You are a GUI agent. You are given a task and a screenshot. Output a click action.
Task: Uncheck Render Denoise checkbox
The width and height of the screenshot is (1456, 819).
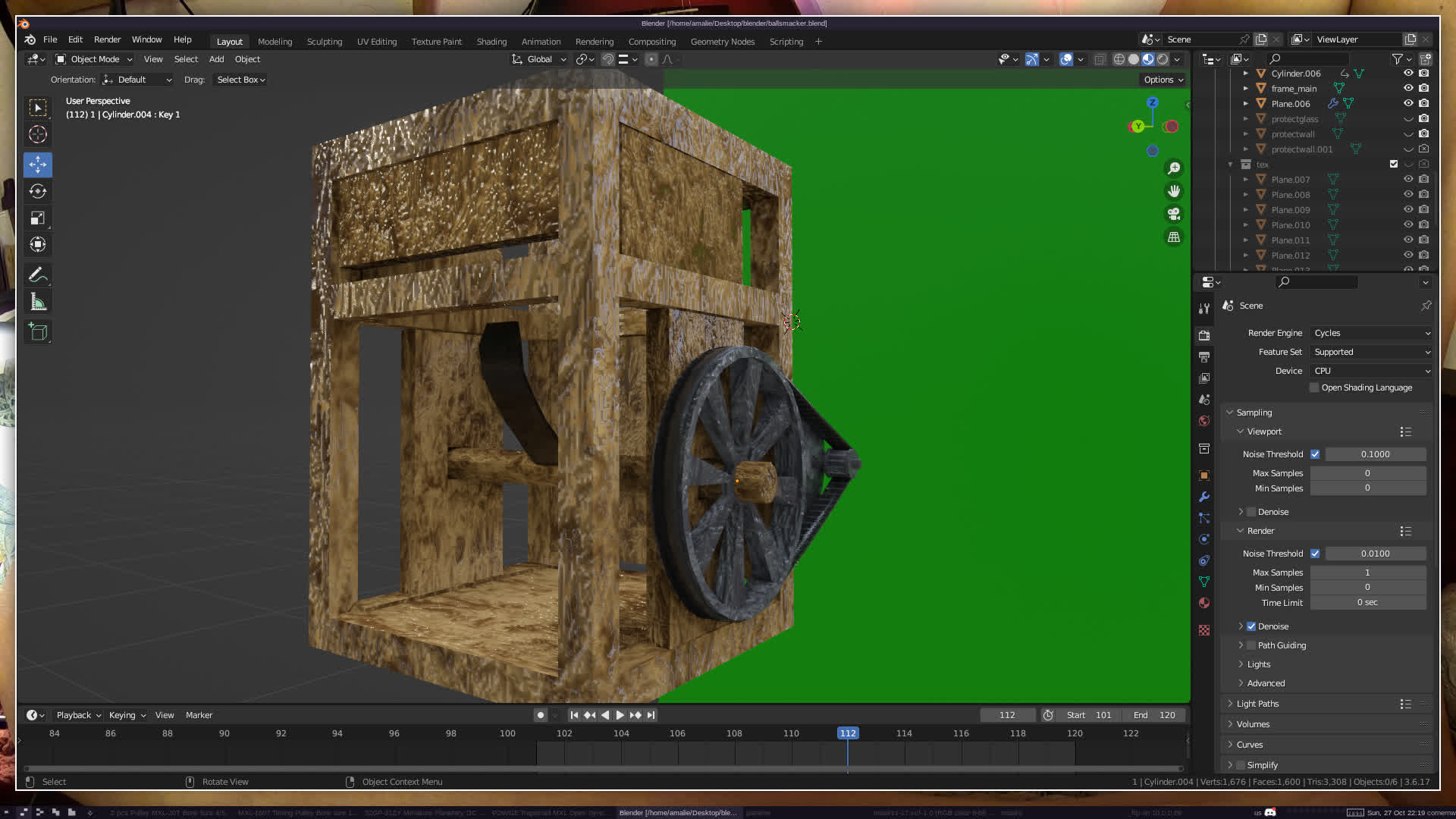1251,626
